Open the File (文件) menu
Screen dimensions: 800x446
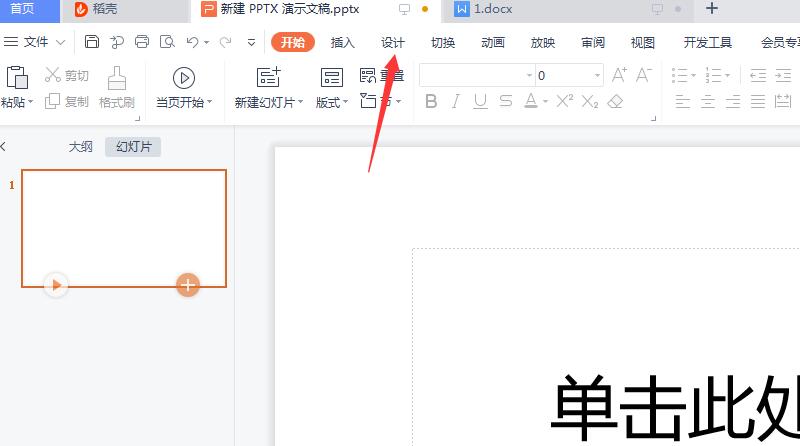click(34, 42)
